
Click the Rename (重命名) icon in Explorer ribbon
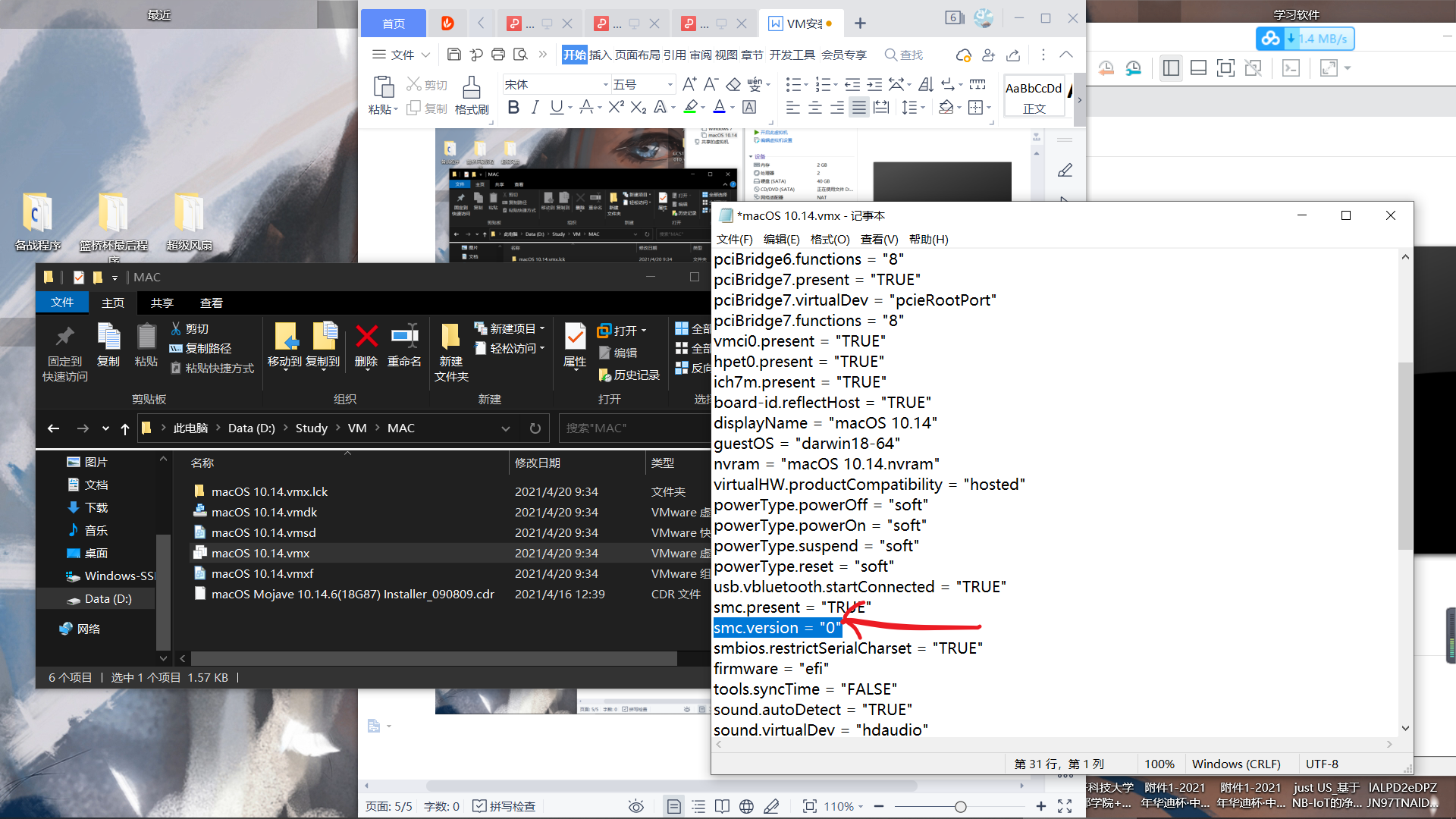point(404,336)
